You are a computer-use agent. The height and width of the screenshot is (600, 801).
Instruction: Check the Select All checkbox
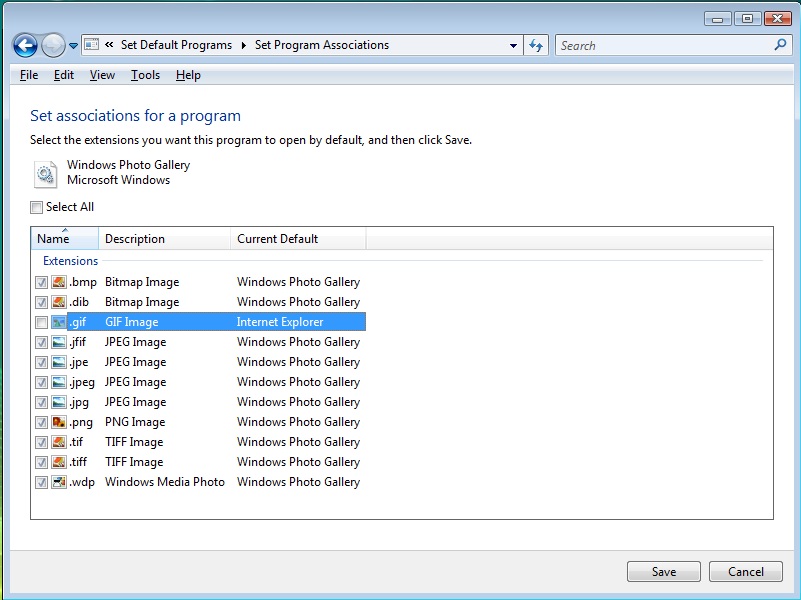click(x=36, y=207)
